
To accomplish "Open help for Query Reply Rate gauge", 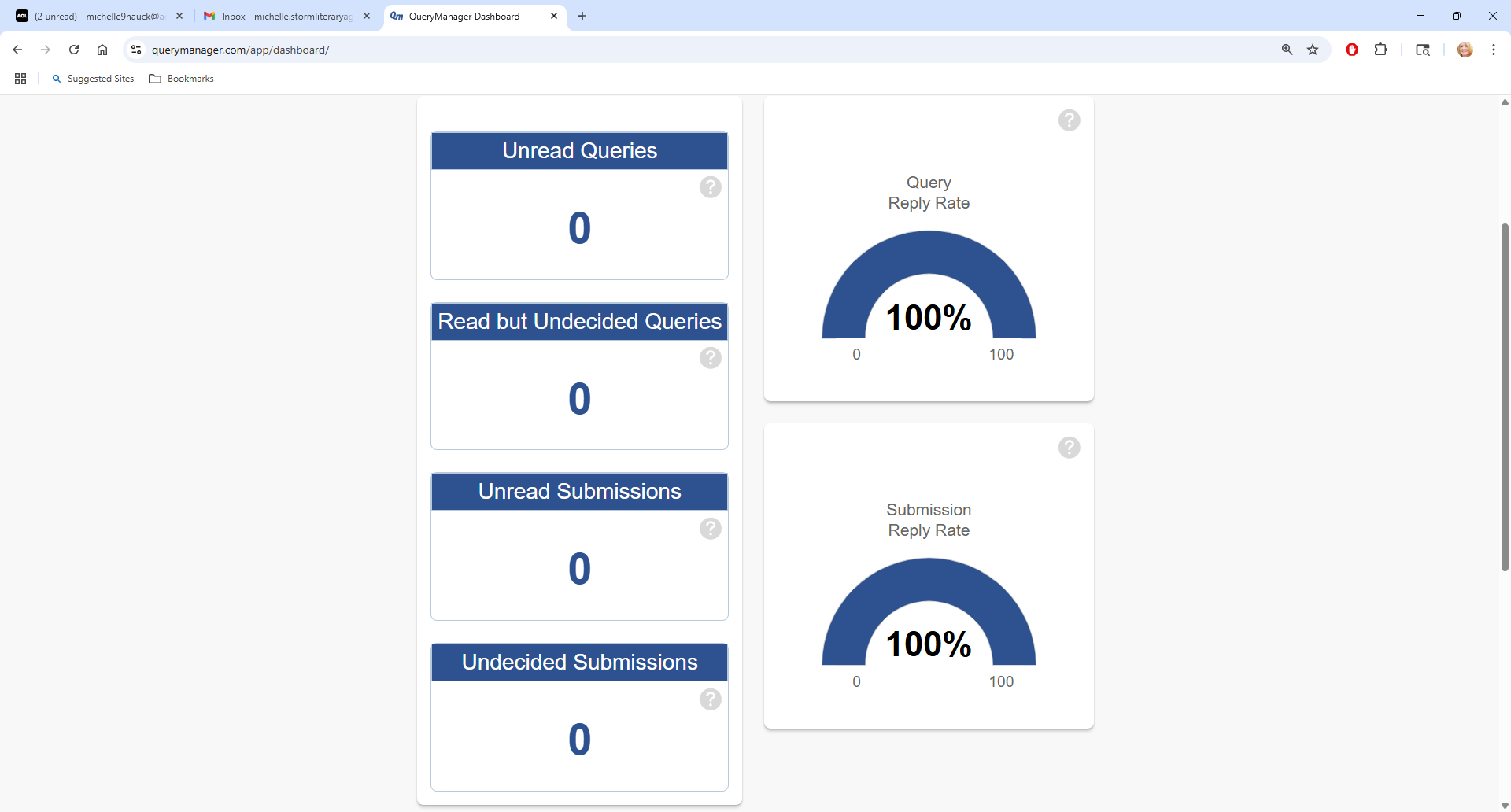I will 1069,120.
